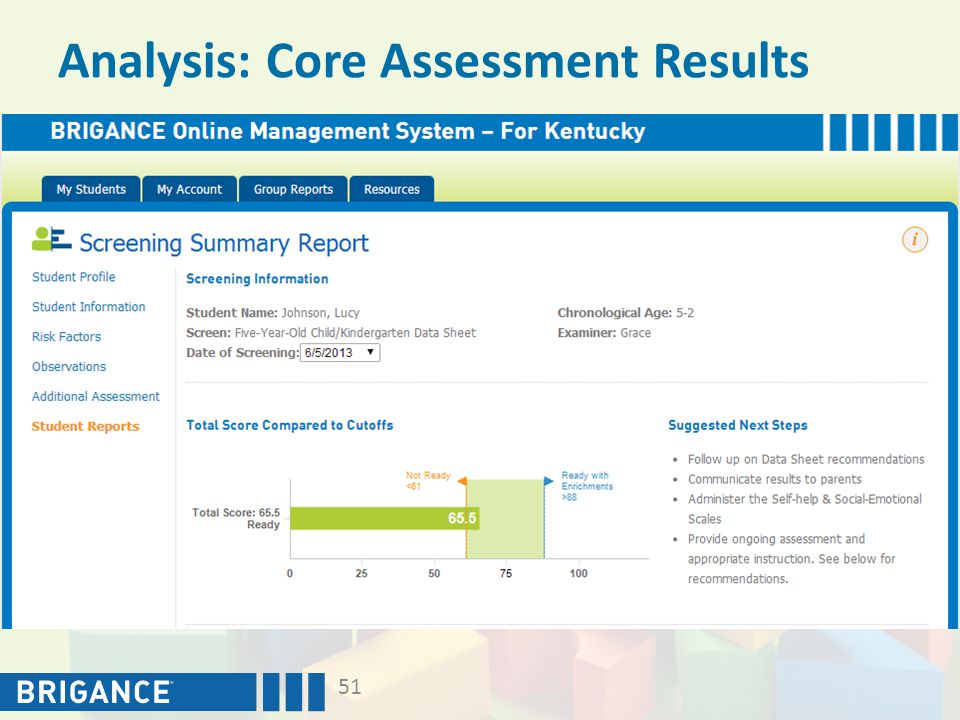Click Five-Year-Old Child/Kindergarten Data Sheet text
The height and width of the screenshot is (720, 960).
click(x=355, y=333)
